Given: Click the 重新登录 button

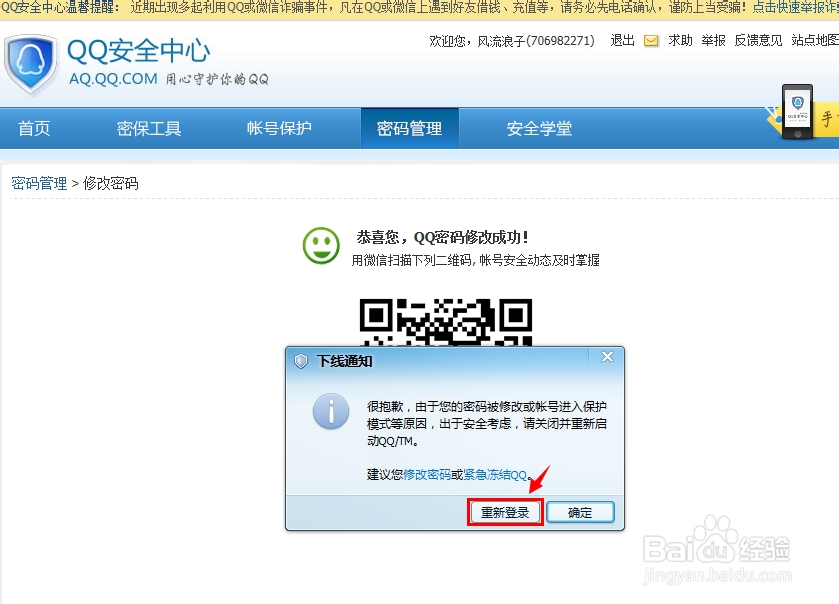Looking at the screenshot, I should pos(505,513).
